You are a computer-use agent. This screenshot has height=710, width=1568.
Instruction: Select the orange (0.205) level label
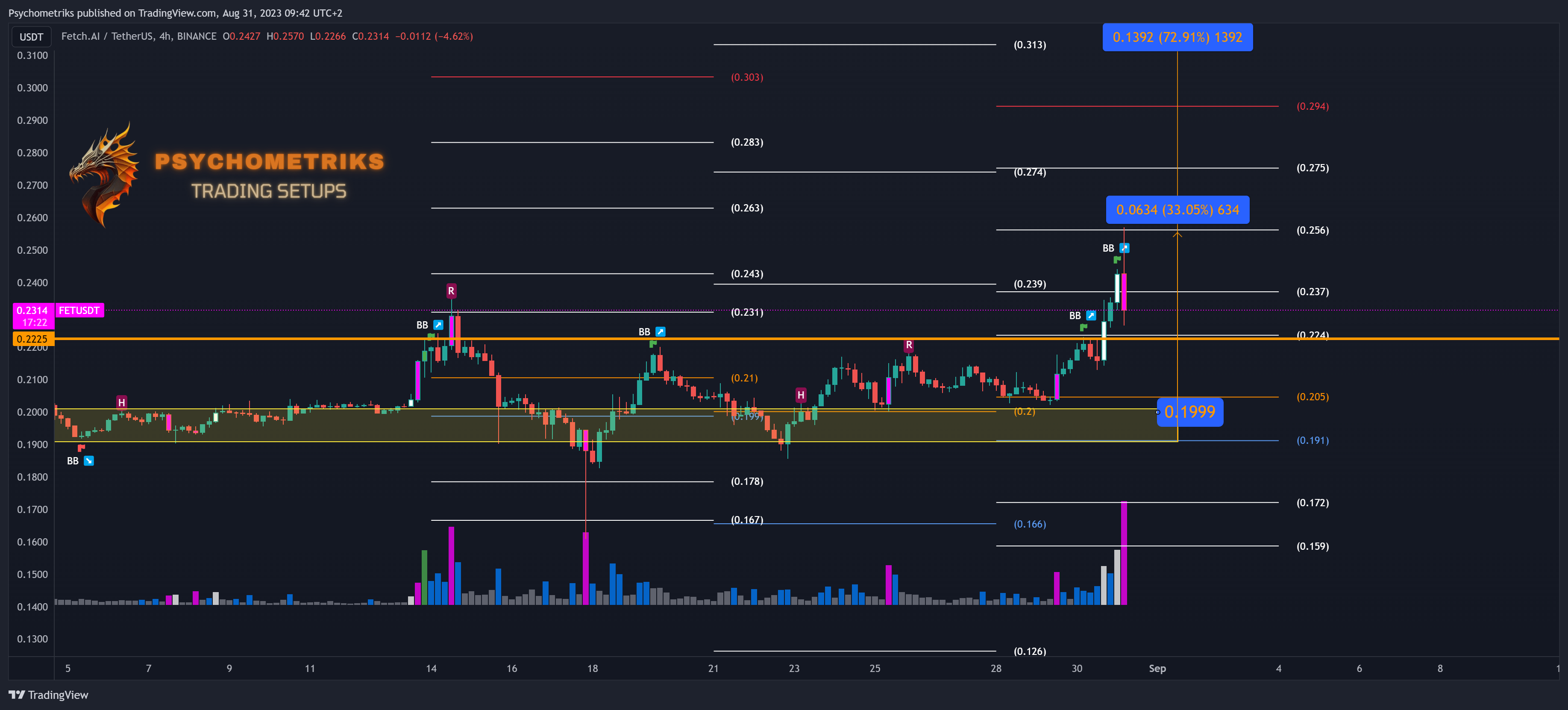point(1313,397)
